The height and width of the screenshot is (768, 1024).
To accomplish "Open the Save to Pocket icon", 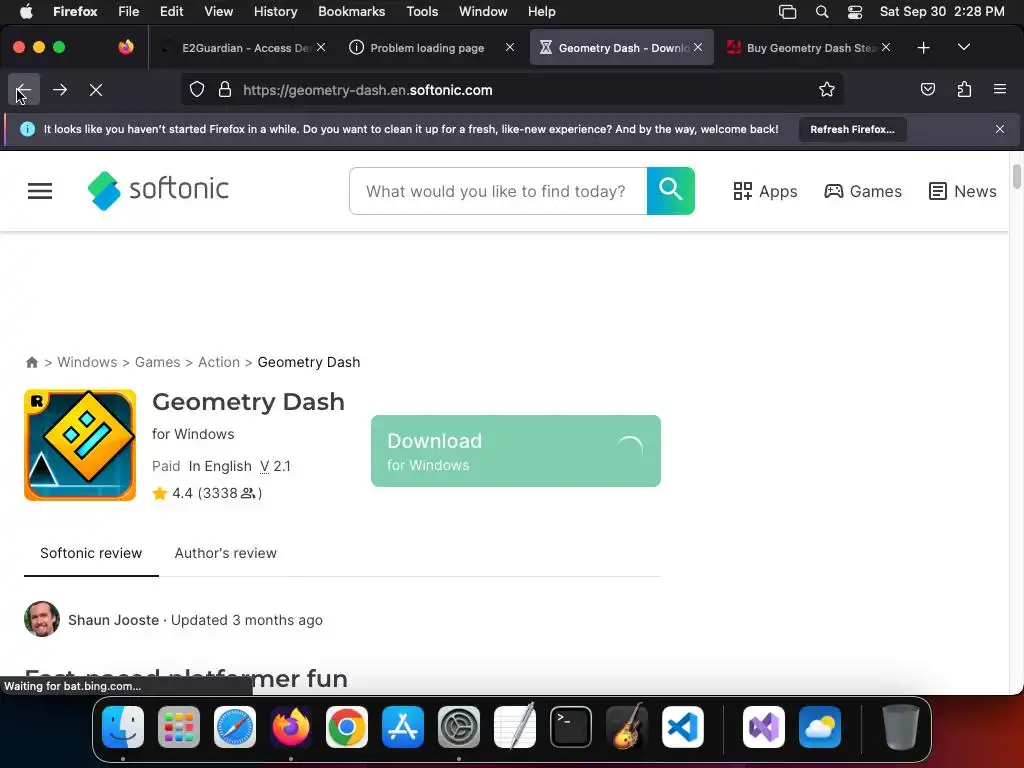I will click(x=927, y=89).
